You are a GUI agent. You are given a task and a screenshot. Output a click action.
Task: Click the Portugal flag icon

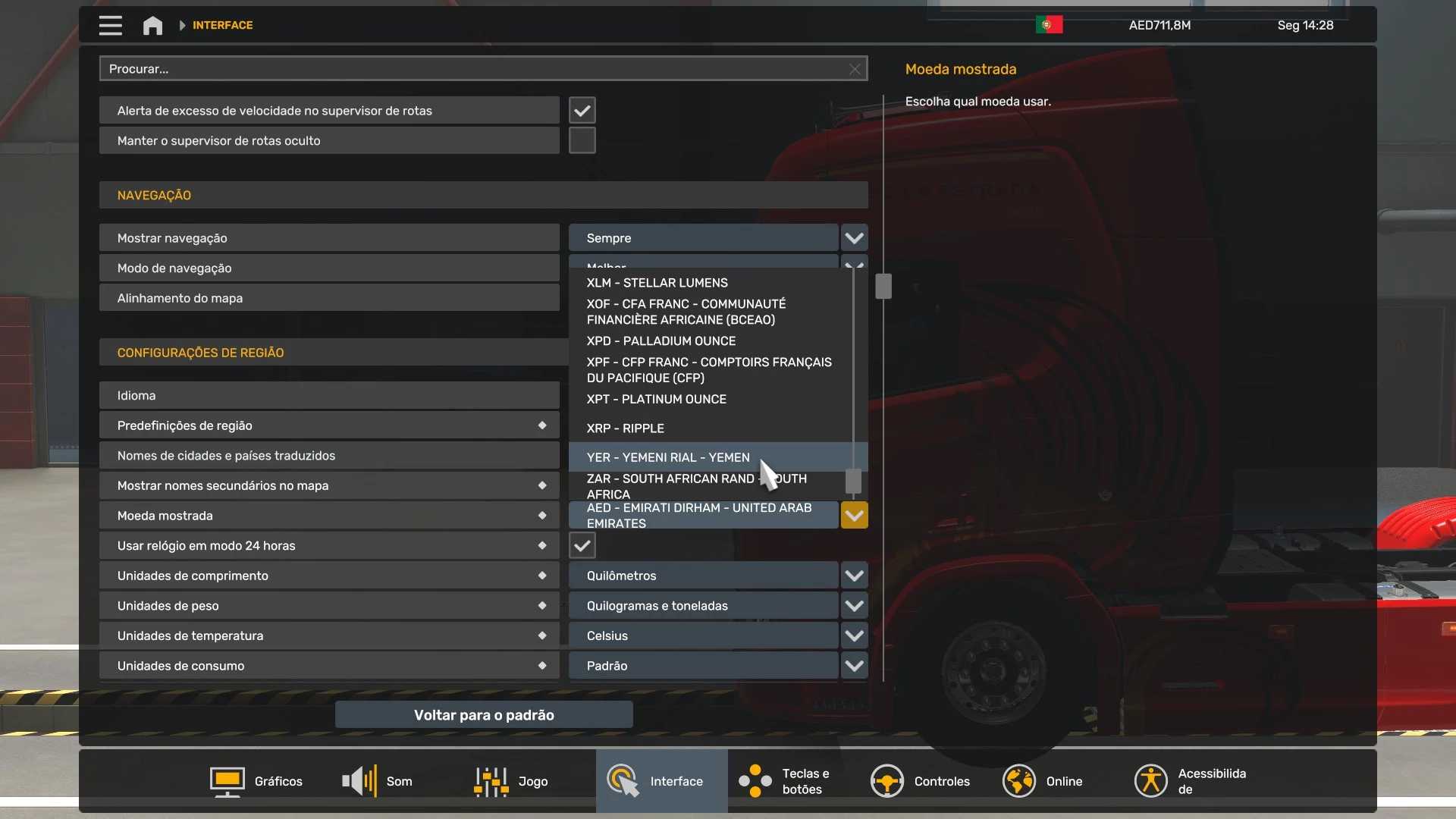[x=1049, y=25]
